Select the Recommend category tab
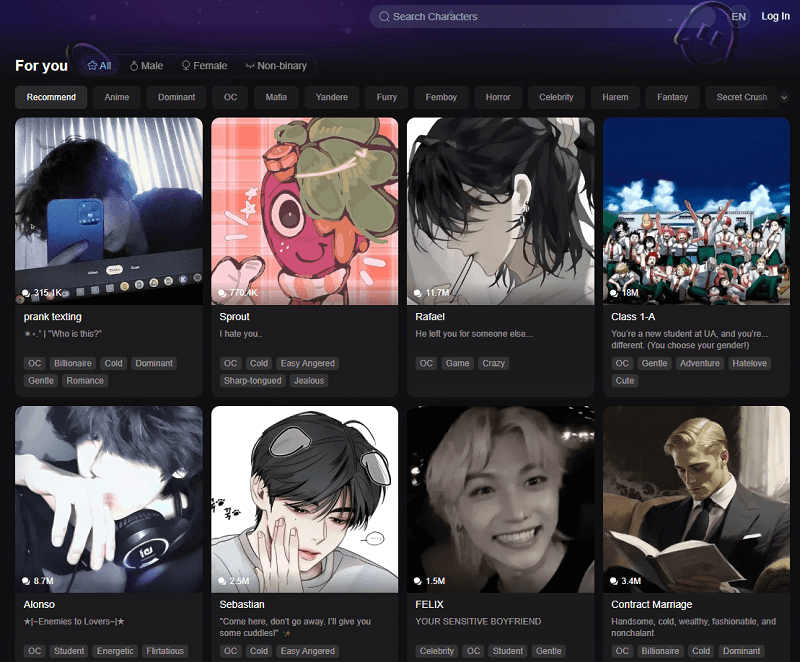 point(51,97)
